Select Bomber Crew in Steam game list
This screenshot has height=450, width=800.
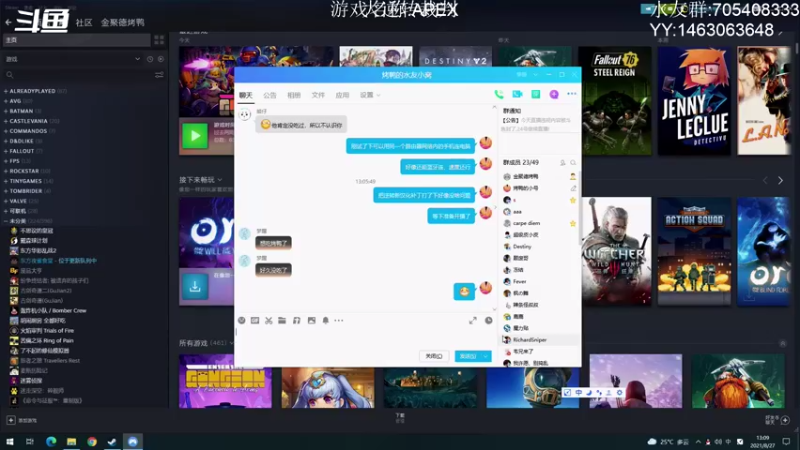pos(53,310)
